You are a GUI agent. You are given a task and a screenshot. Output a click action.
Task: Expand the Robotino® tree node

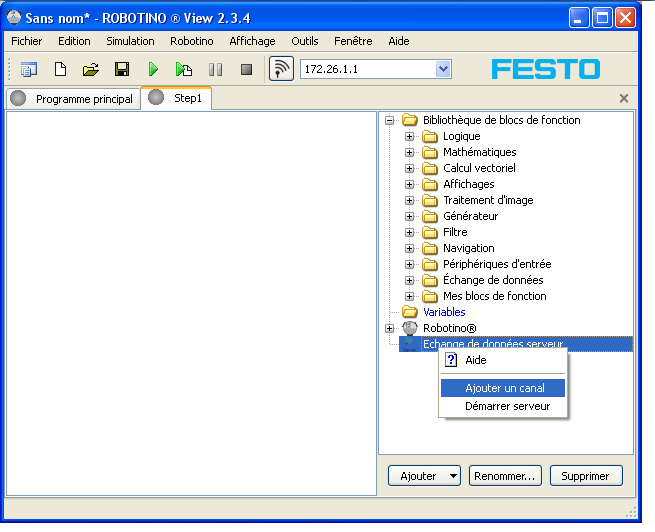coord(389,328)
